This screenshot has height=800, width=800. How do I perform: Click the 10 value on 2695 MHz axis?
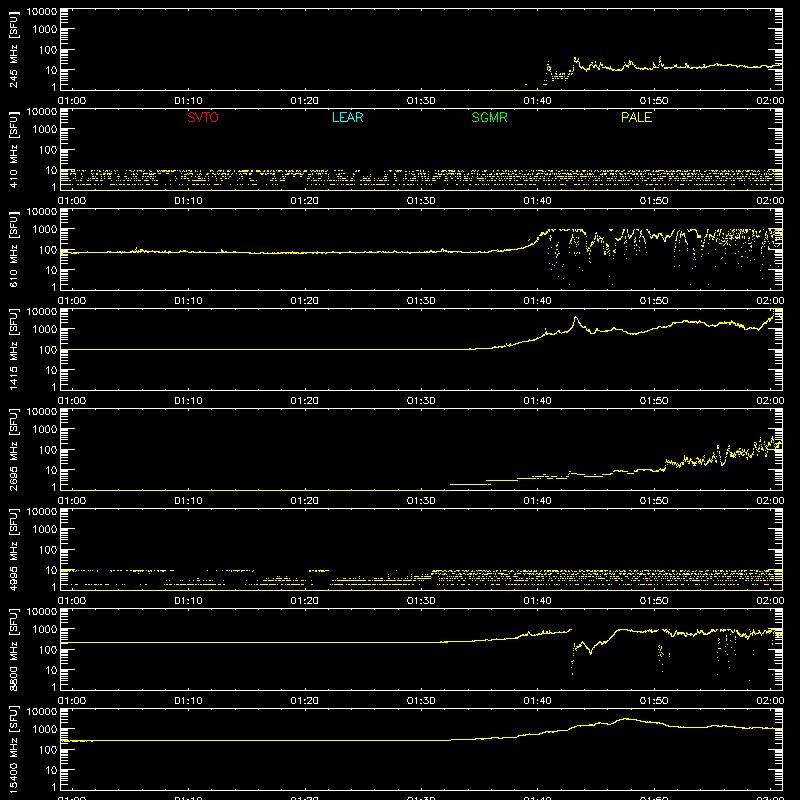tap(51, 470)
